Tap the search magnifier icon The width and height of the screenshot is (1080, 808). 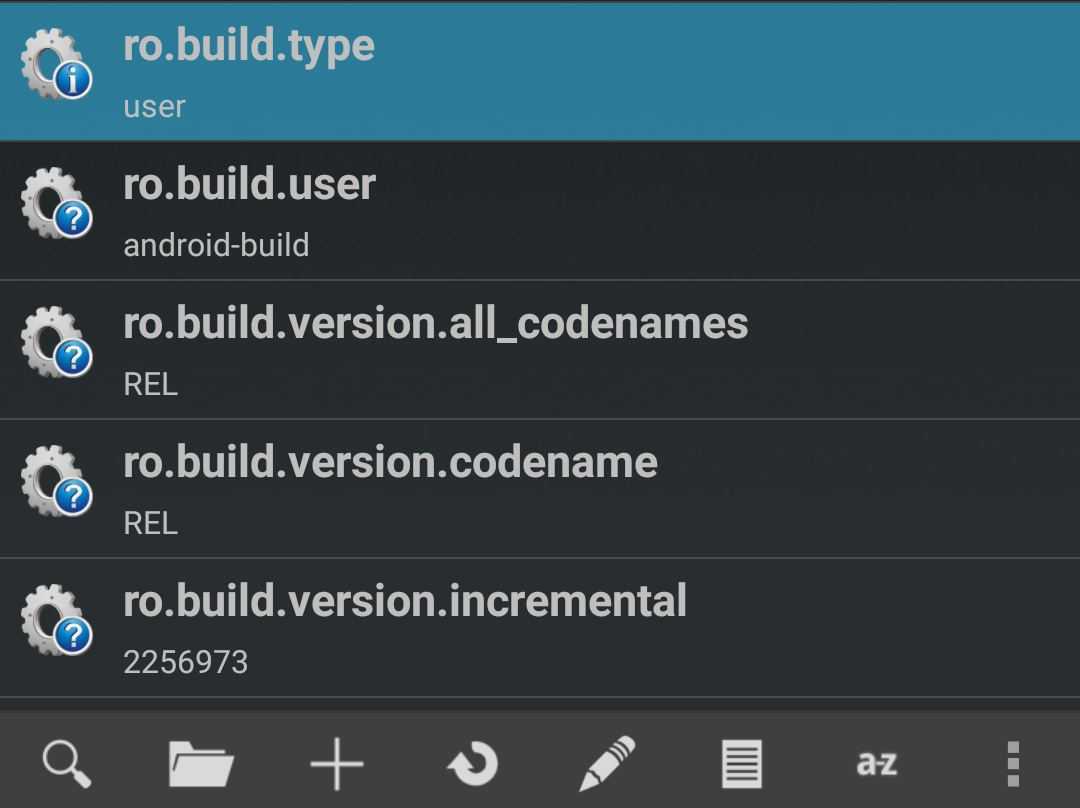pyautogui.click(x=67, y=763)
